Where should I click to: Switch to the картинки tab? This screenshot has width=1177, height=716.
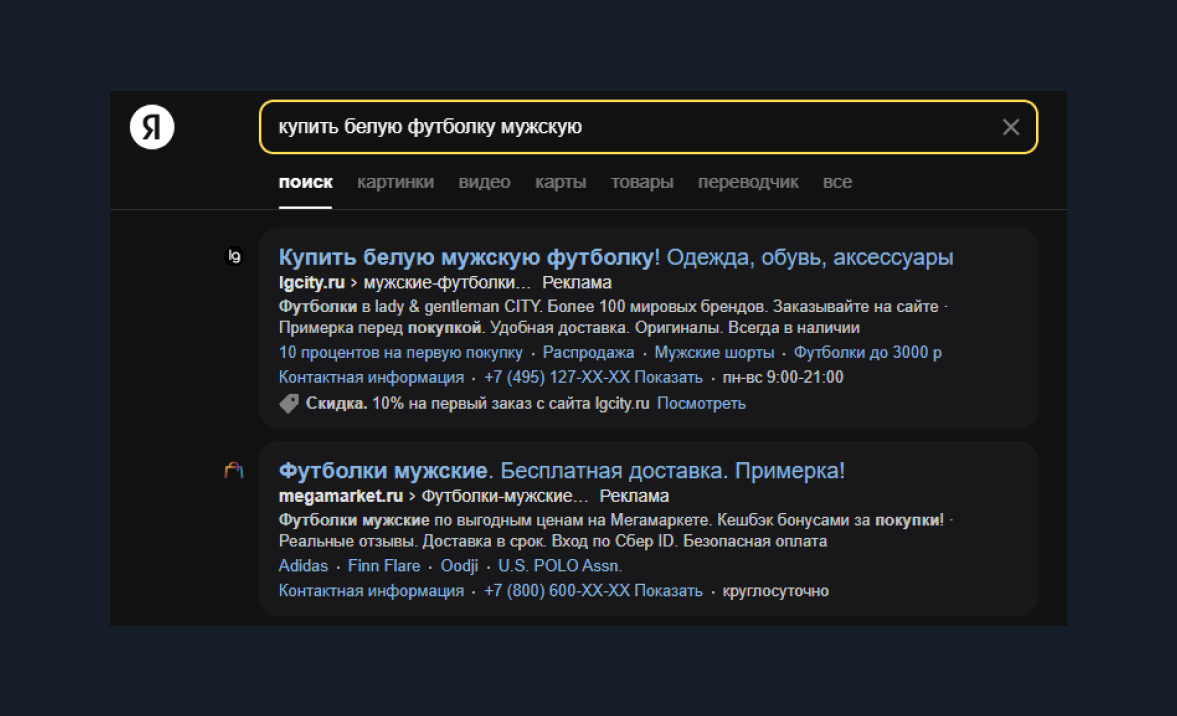tap(396, 182)
